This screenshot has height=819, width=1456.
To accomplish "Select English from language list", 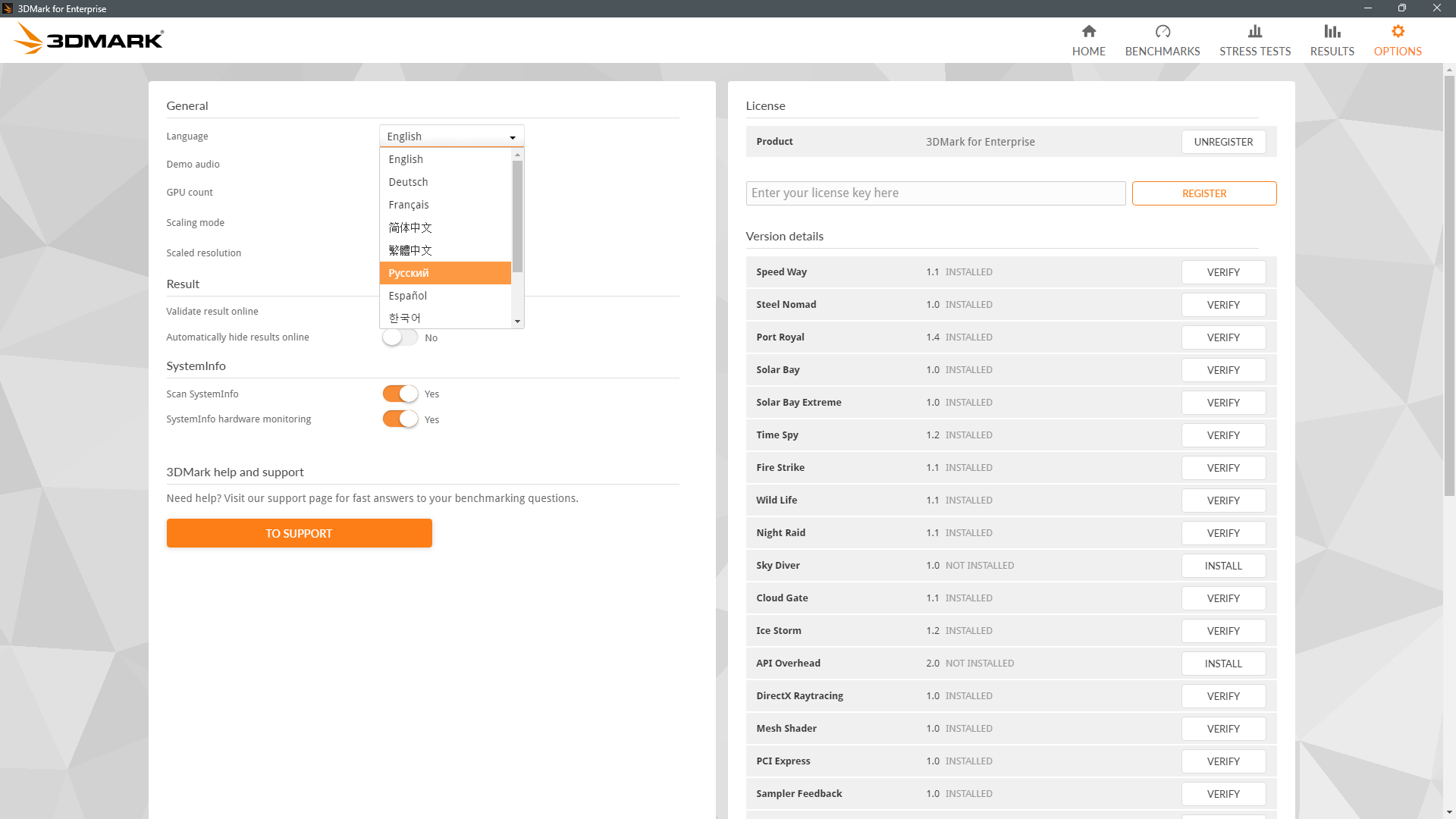I will click(445, 159).
